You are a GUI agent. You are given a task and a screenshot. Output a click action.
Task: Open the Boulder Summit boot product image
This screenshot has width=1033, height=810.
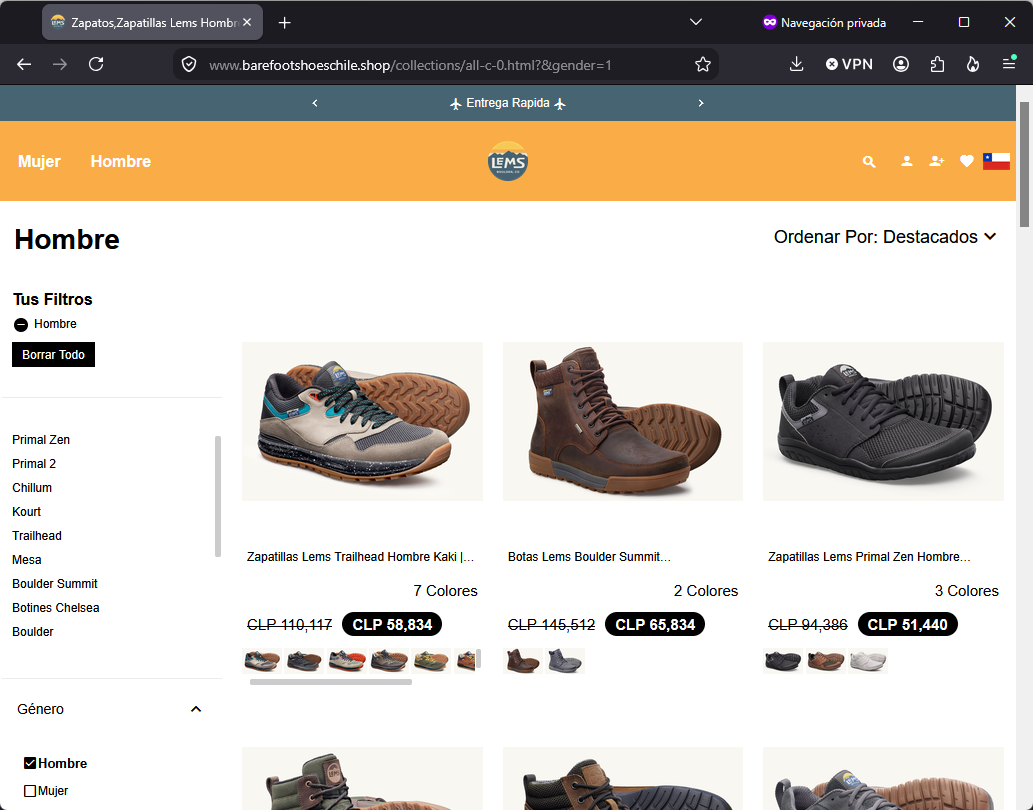pyautogui.click(x=623, y=421)
